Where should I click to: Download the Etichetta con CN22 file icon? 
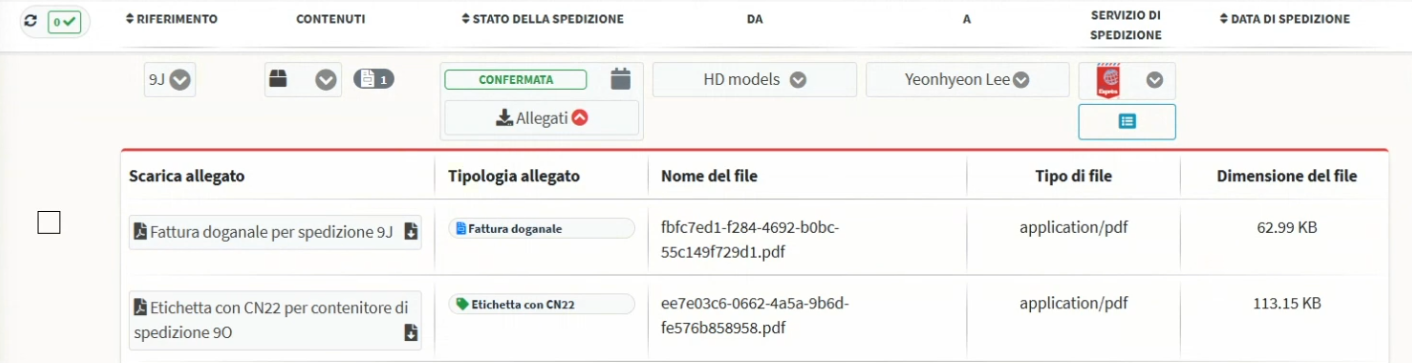point(410,333)
